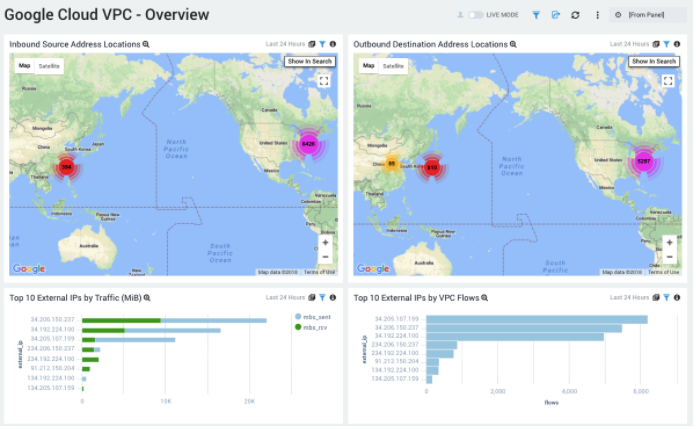
Task: Click the magenta 6426 cluster marker
Action: pos(309,144)
